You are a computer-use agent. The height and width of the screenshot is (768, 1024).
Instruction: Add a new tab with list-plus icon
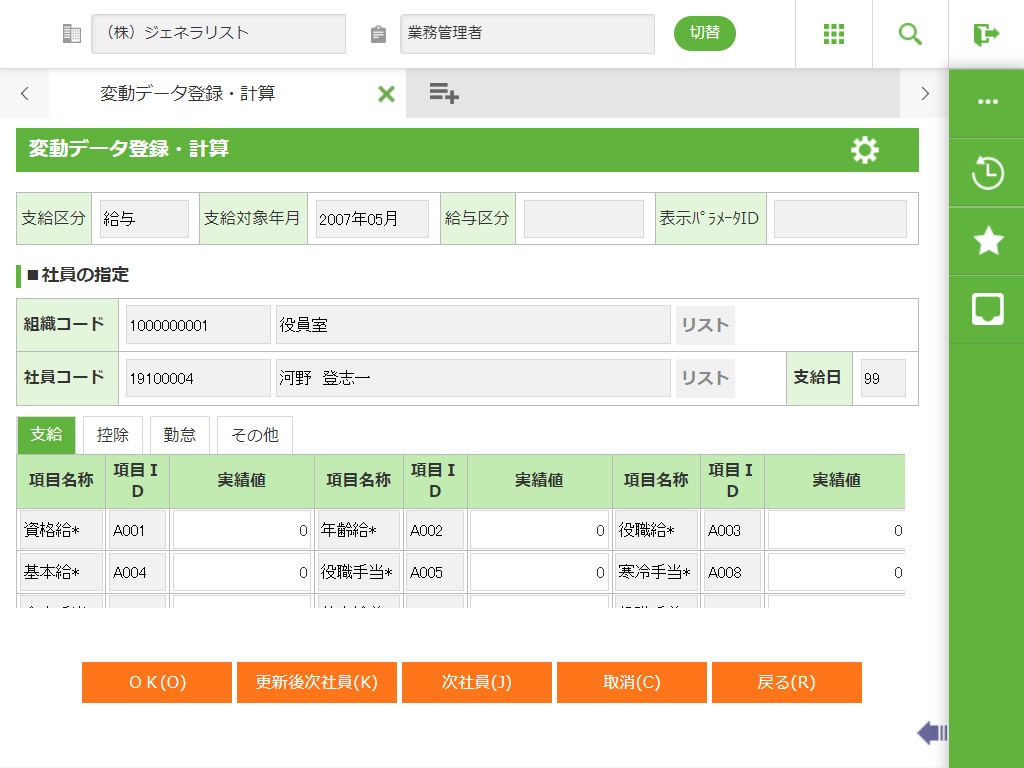tap(443, 94)
